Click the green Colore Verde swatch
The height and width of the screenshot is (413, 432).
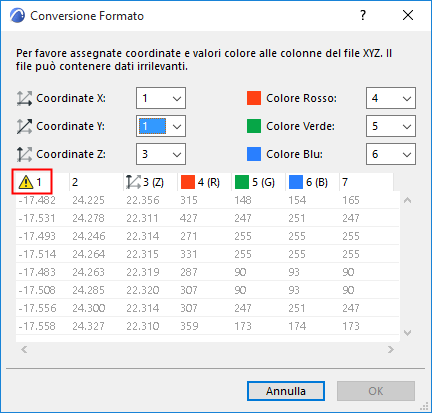pos(254,126)
